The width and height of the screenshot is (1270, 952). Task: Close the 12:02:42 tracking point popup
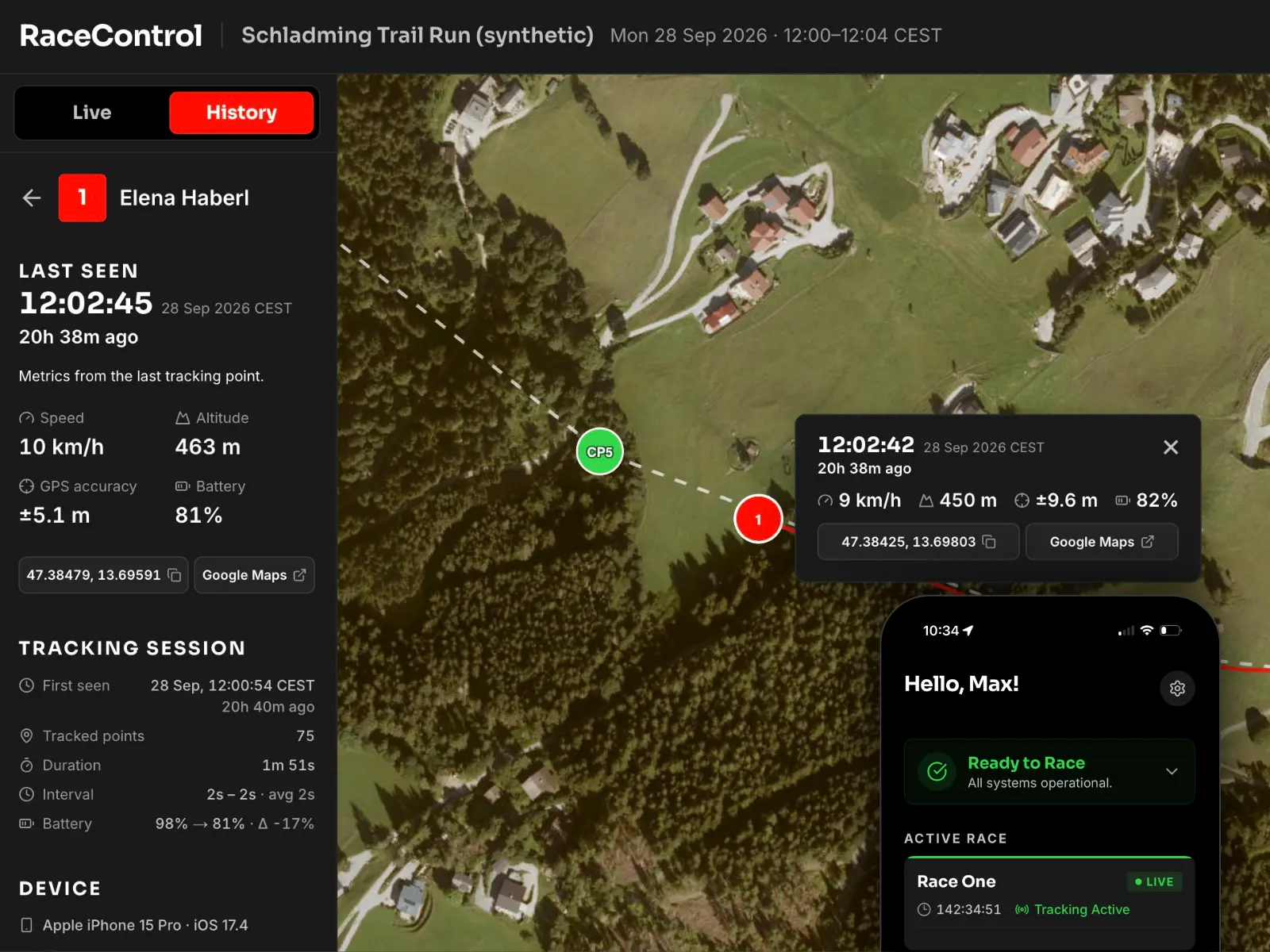click(x=1171, y=447)
